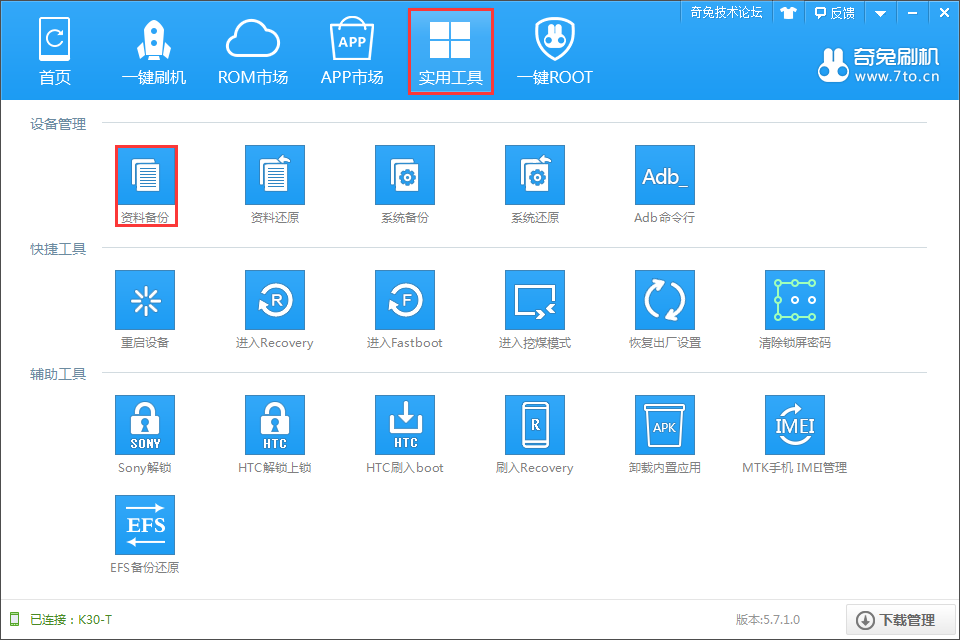Minimize the 奇兔刷机 window
Image resolution: width=960 pixels, height=640 pixels.
(912, 13)
